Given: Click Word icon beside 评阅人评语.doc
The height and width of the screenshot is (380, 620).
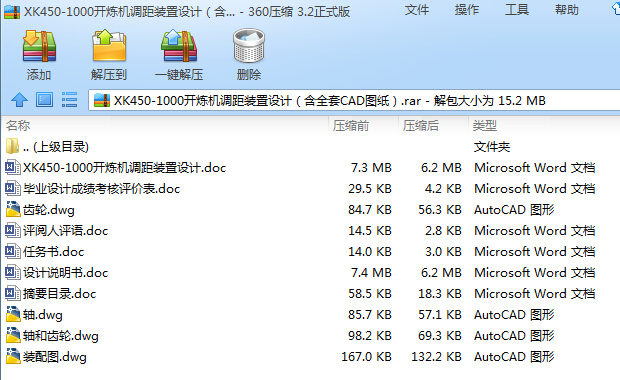Looking at the screenshot, I should coord(13,230).
